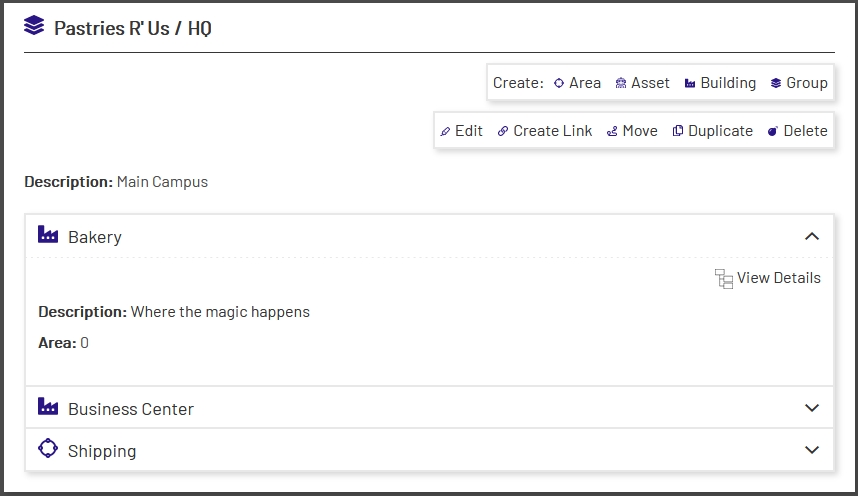Click the Bakery row title
The height and width of the screenshot is (496, 858).
click(x=95, y=237)
